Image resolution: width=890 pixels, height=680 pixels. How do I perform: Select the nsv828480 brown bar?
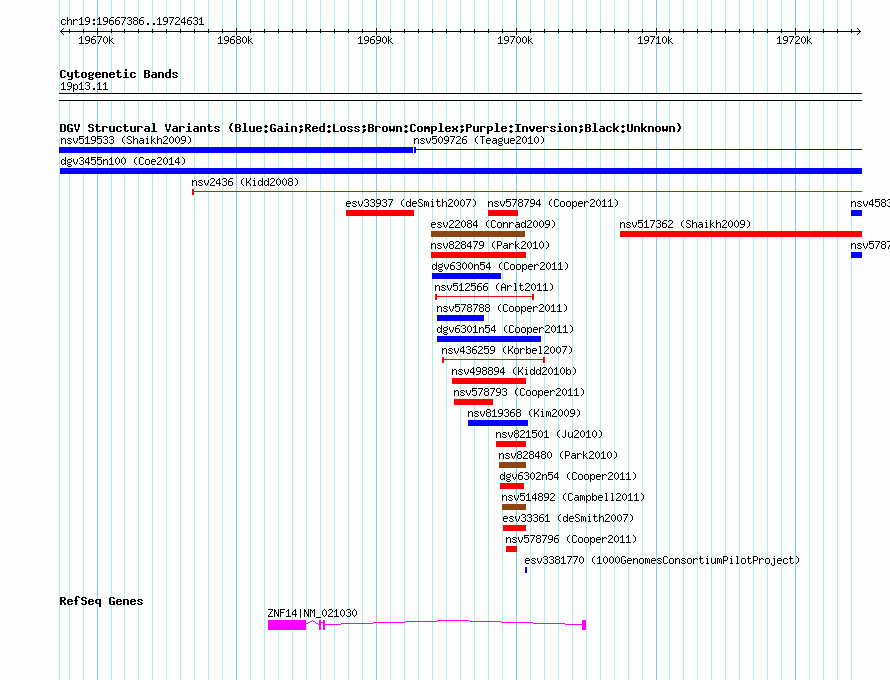tap(513, 465)
